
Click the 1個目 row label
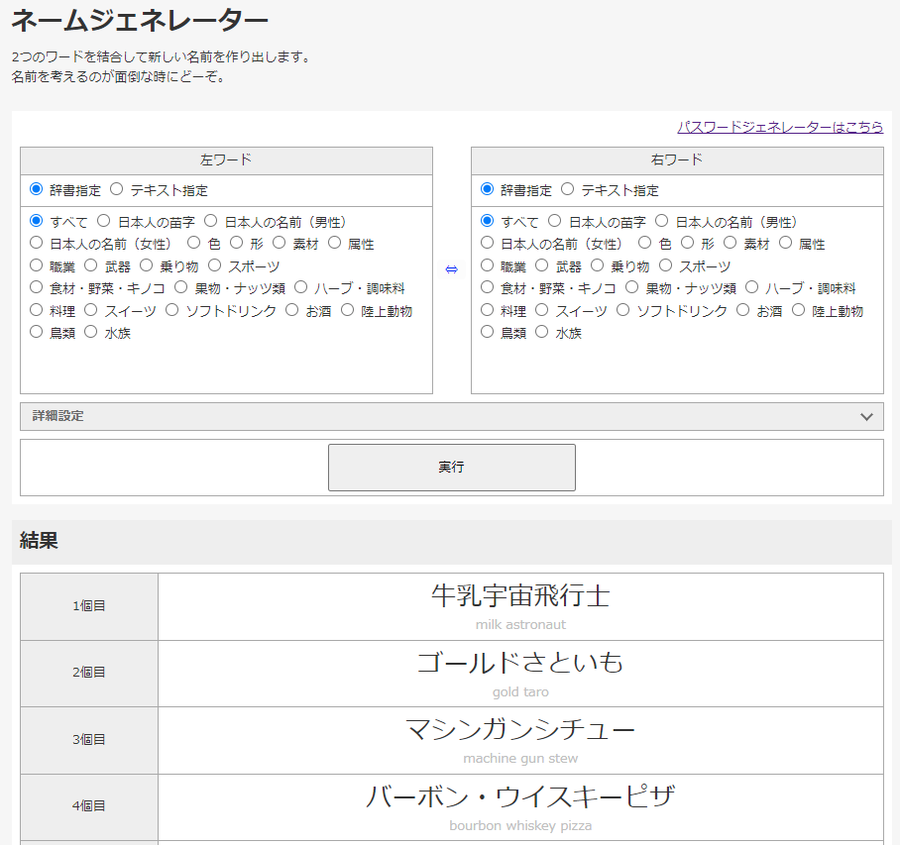89,606
